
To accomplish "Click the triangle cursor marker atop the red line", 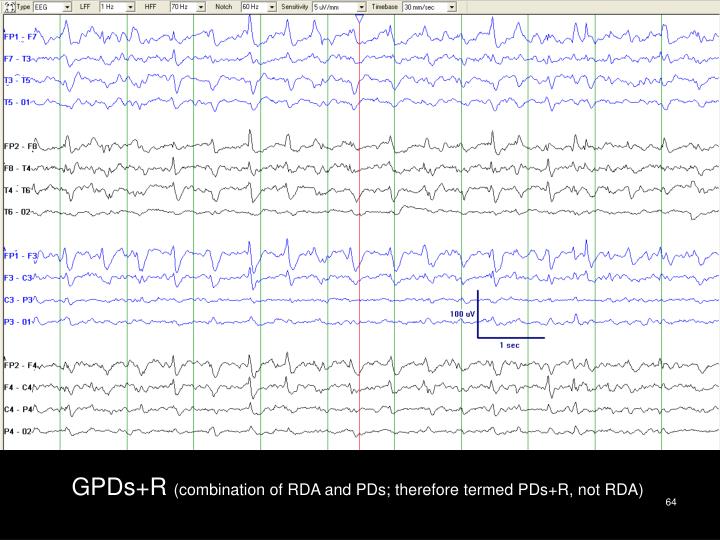I will click(x=360, y=18).
